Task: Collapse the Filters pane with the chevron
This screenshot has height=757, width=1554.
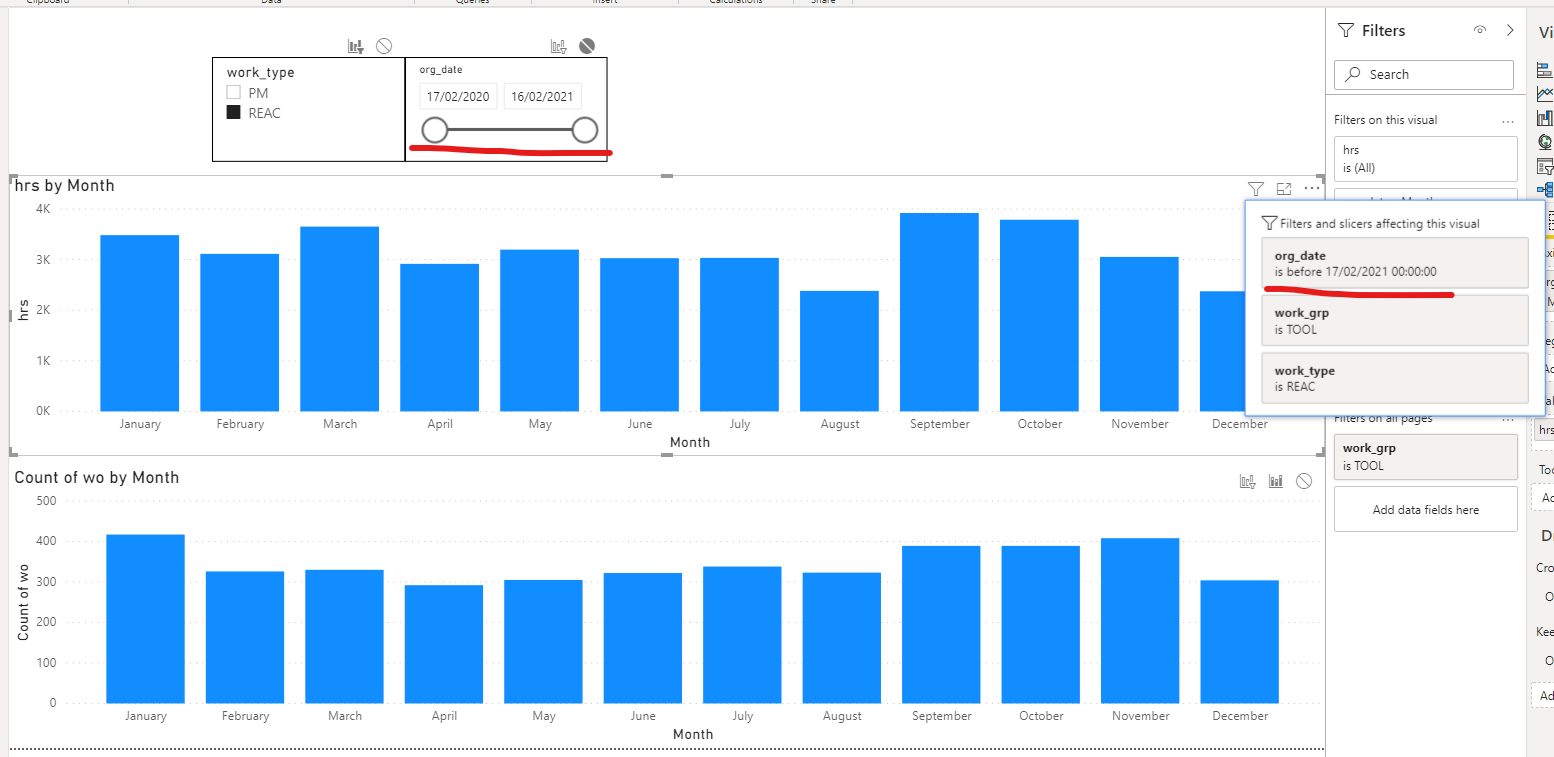Action: tap(1510, 30)
